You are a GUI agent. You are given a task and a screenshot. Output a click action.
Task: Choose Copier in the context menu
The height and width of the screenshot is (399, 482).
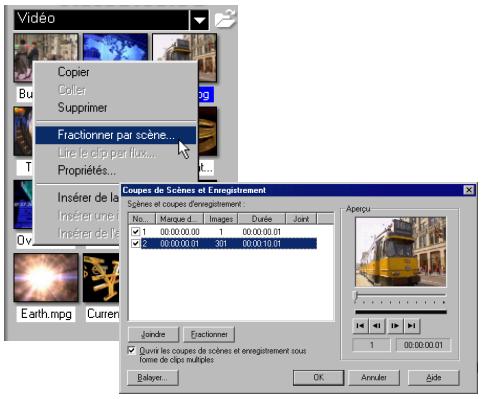click(73, 72)
